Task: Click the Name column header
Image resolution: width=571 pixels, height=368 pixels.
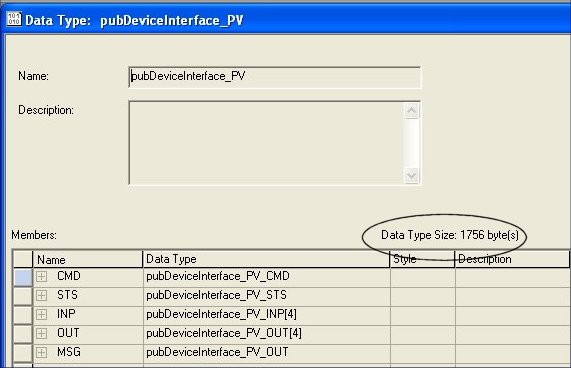Action: click(x=88, y=259)
